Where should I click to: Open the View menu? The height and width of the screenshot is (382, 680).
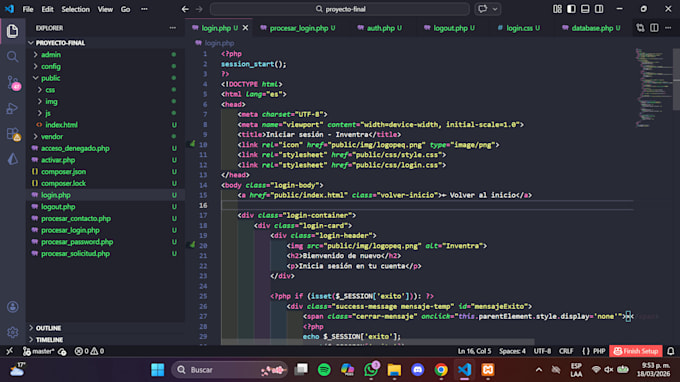[x=105, y=9]
